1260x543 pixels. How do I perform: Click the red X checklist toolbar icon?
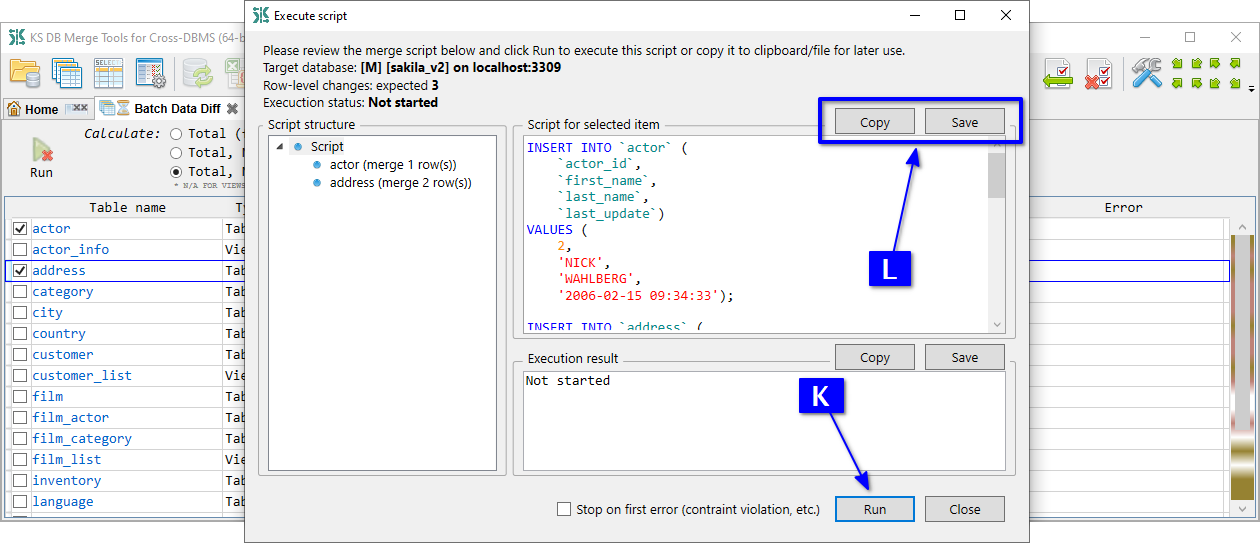[x=1098, y=73]
